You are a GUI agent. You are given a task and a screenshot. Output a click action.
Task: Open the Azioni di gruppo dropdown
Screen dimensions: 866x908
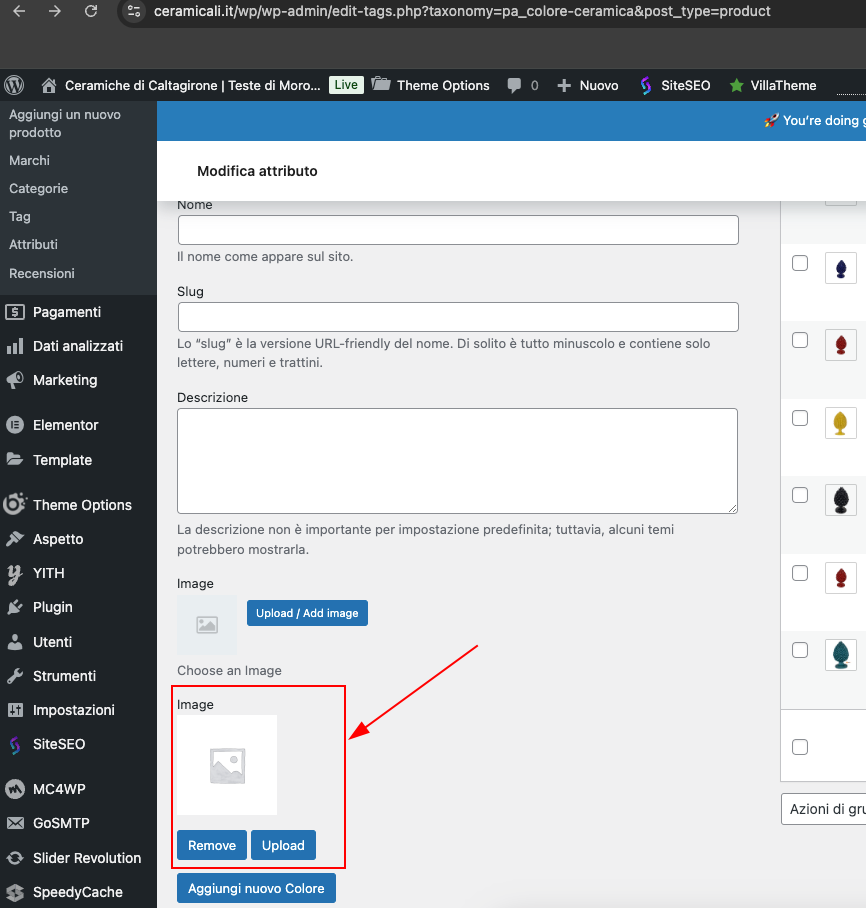(823, 809)
